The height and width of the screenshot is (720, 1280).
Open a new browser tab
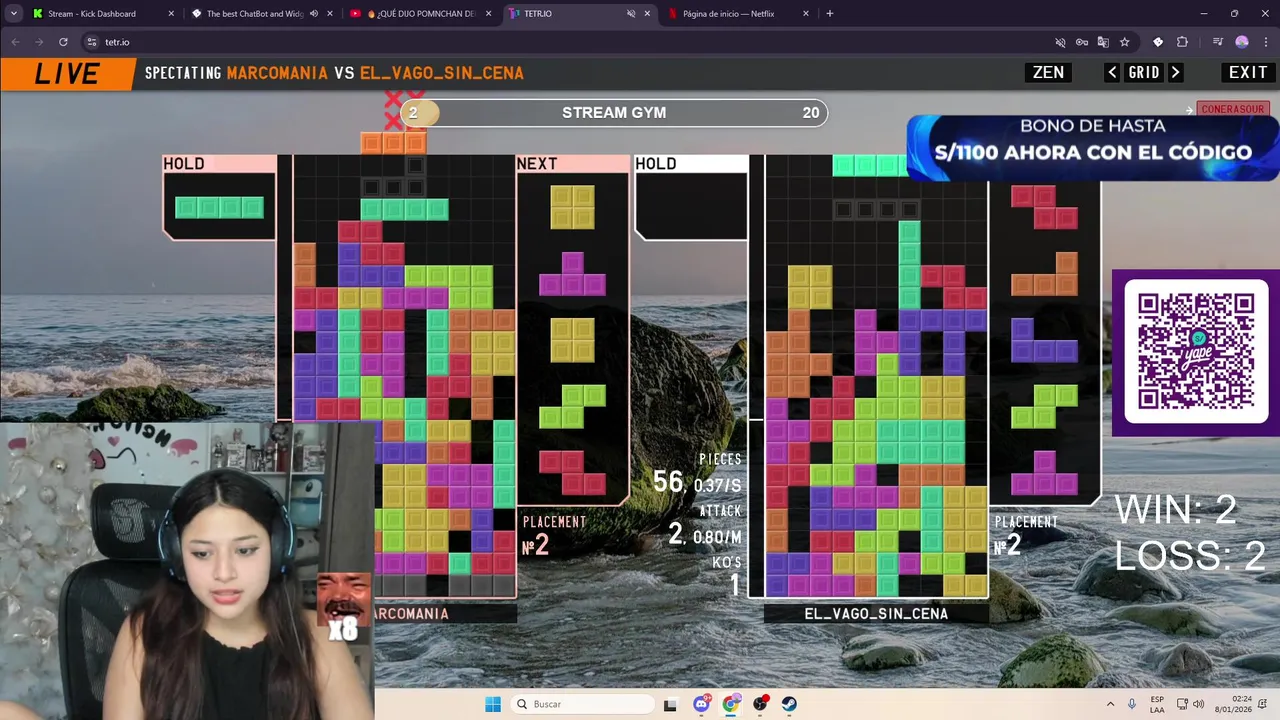830,14
